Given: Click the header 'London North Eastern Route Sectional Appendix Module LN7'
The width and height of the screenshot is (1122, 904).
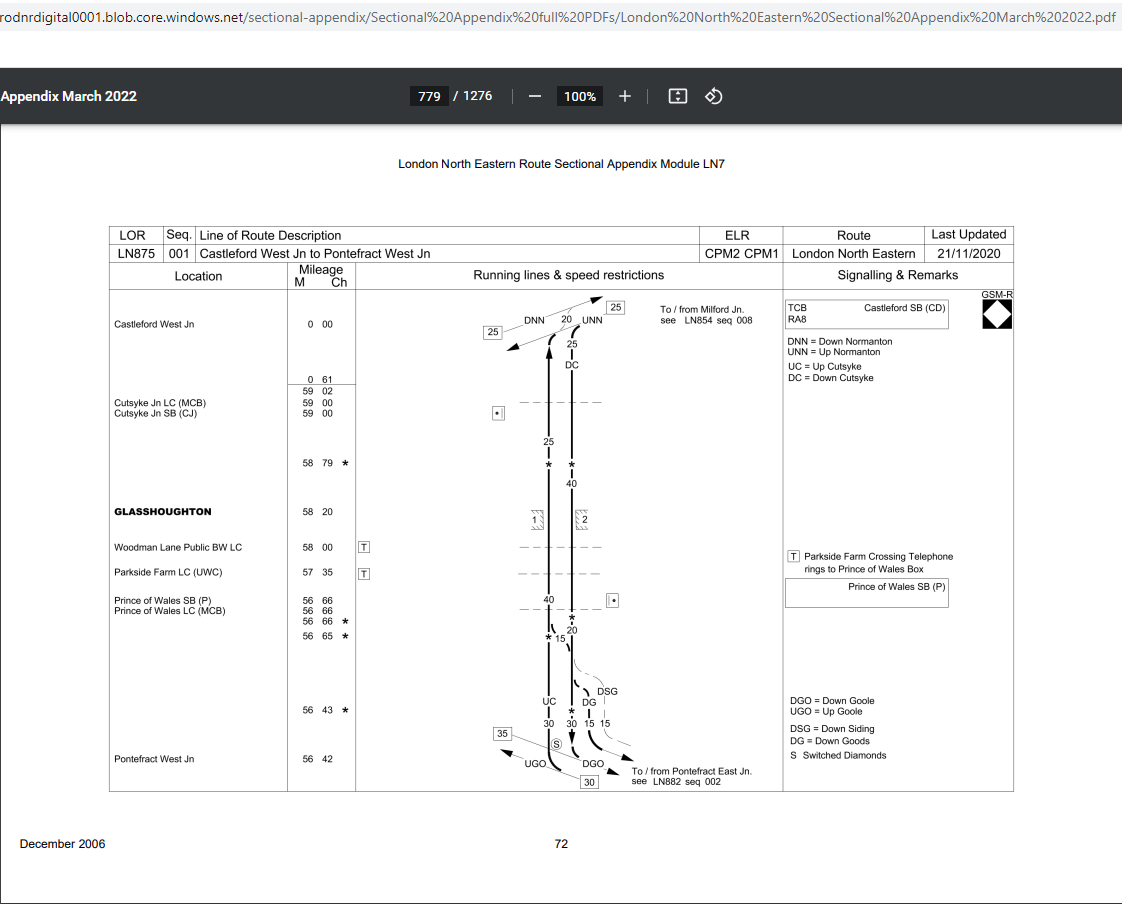Looking at the screenshot, I should click(561, 164).
